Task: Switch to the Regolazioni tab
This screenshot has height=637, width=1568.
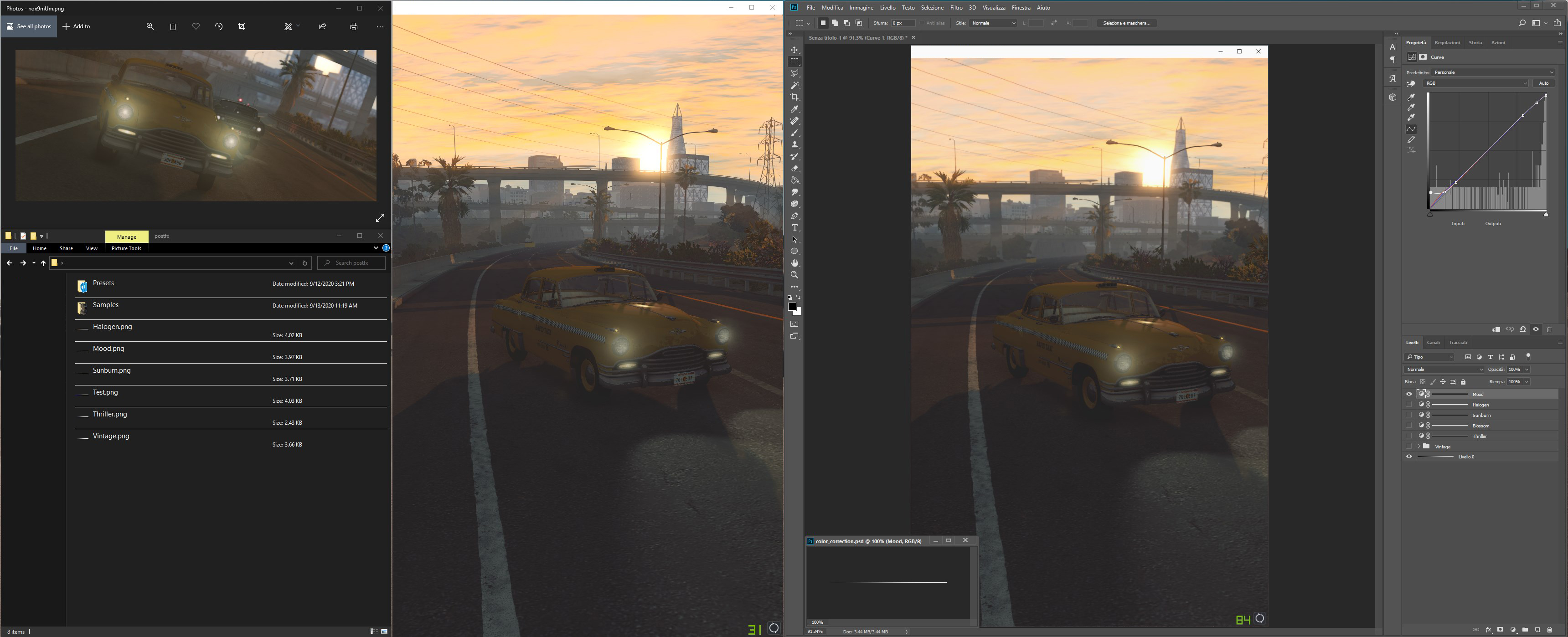Action: (1447, 42)
